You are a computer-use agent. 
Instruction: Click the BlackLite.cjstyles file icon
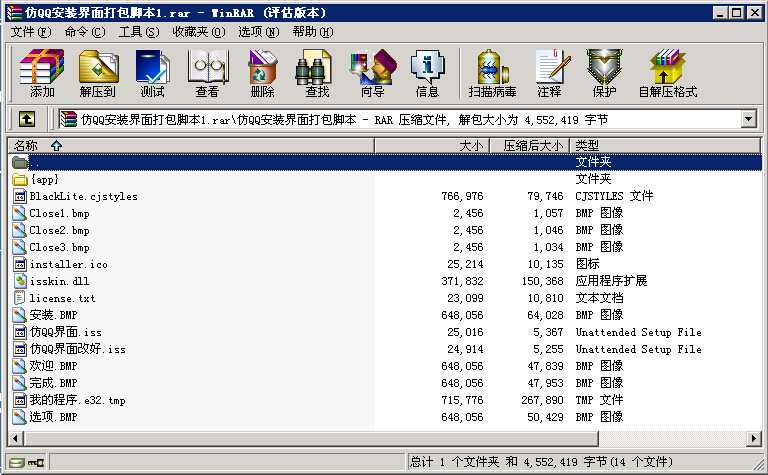[20, 196]
